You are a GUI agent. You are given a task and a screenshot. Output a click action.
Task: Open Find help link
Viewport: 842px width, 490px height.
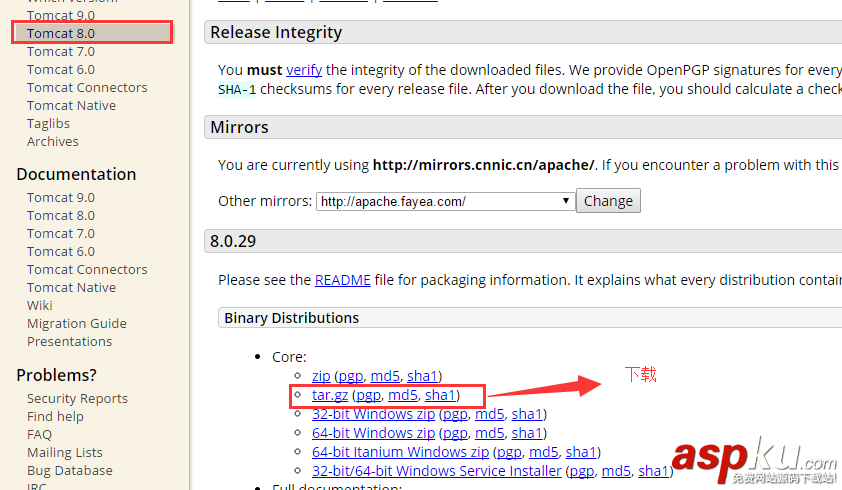pyautogui.click(x=55, y=417)
